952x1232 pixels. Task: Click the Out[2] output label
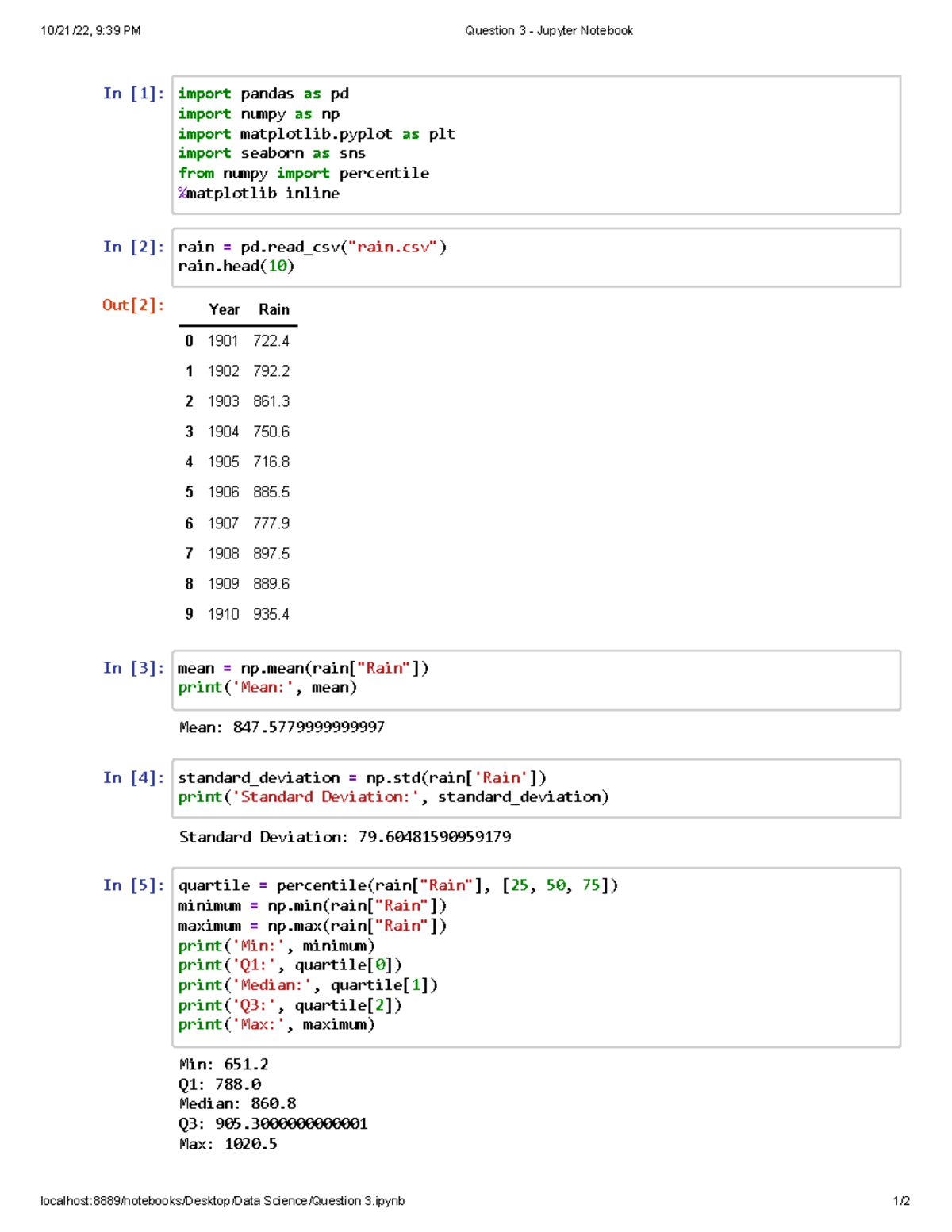tap(132, 304)
